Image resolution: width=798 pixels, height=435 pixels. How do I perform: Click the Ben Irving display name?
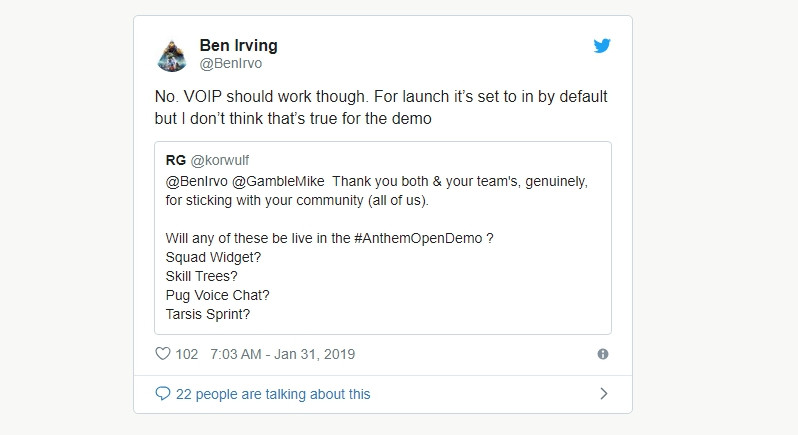pyautogui.click(x=239, y=45)
